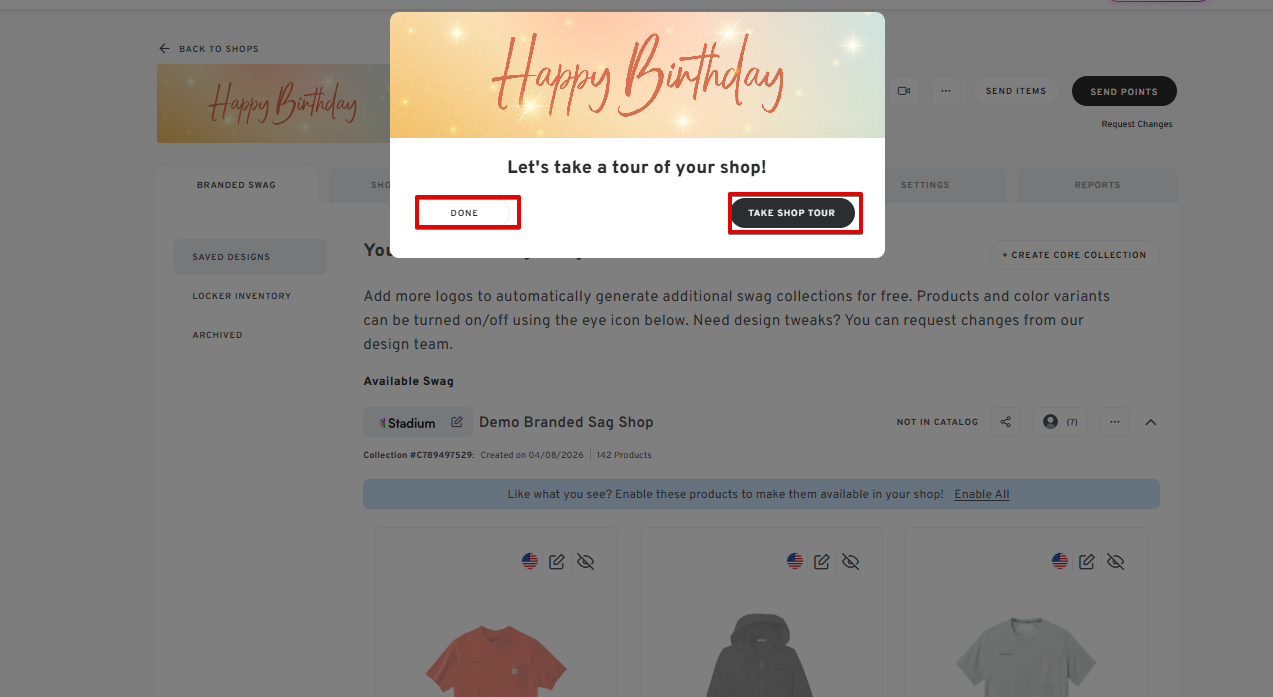This screenshot has width=1273, height=697.
Task: Switch to the Reports tab
Action: pos(1097,185)
